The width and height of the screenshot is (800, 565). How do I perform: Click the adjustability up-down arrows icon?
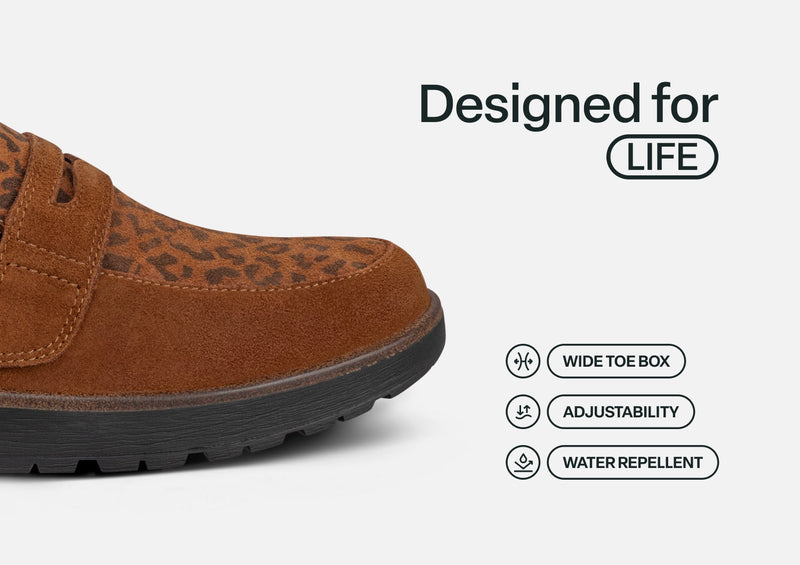(x=522, y=411)
